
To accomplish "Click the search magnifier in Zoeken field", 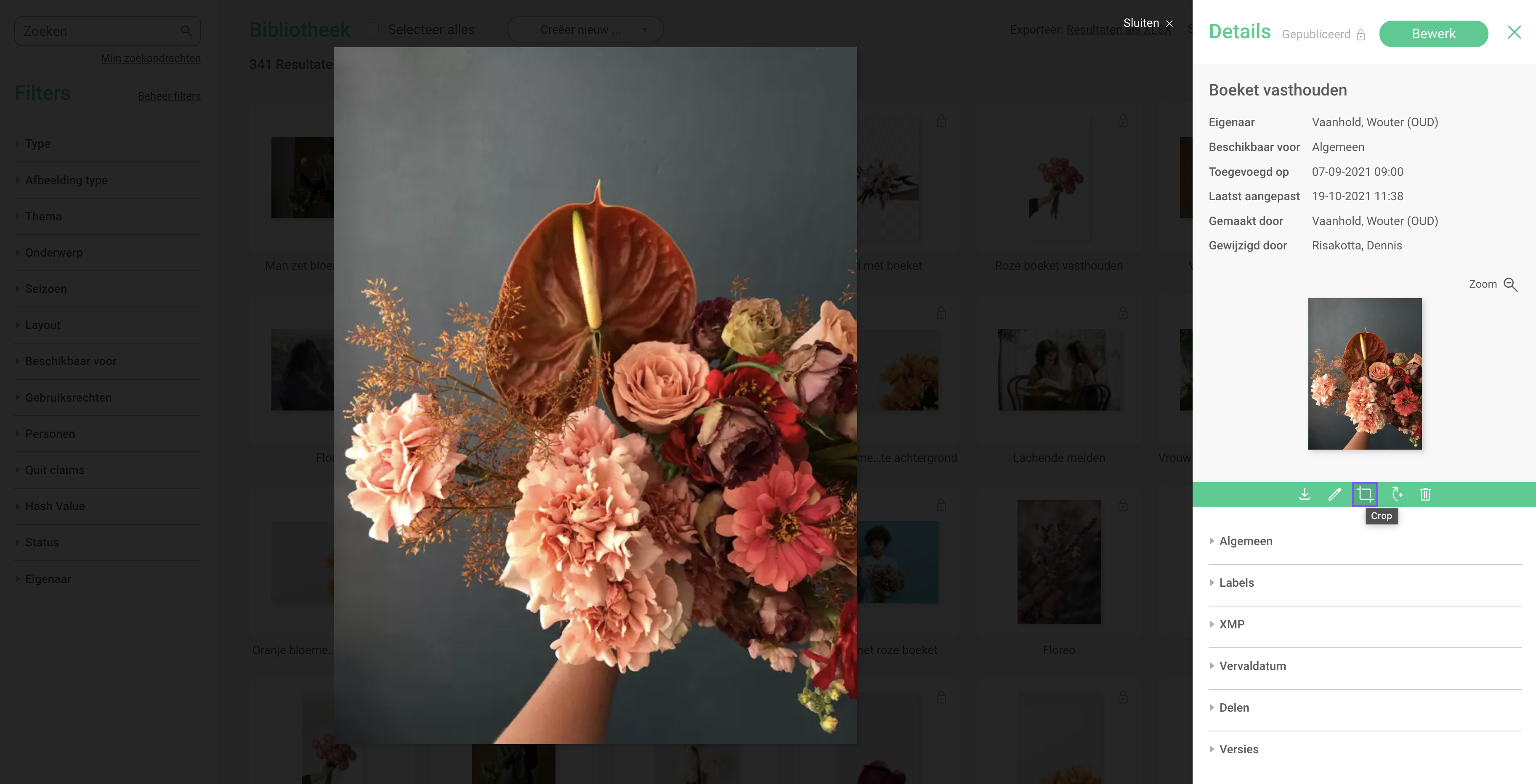I will point(186,31).
